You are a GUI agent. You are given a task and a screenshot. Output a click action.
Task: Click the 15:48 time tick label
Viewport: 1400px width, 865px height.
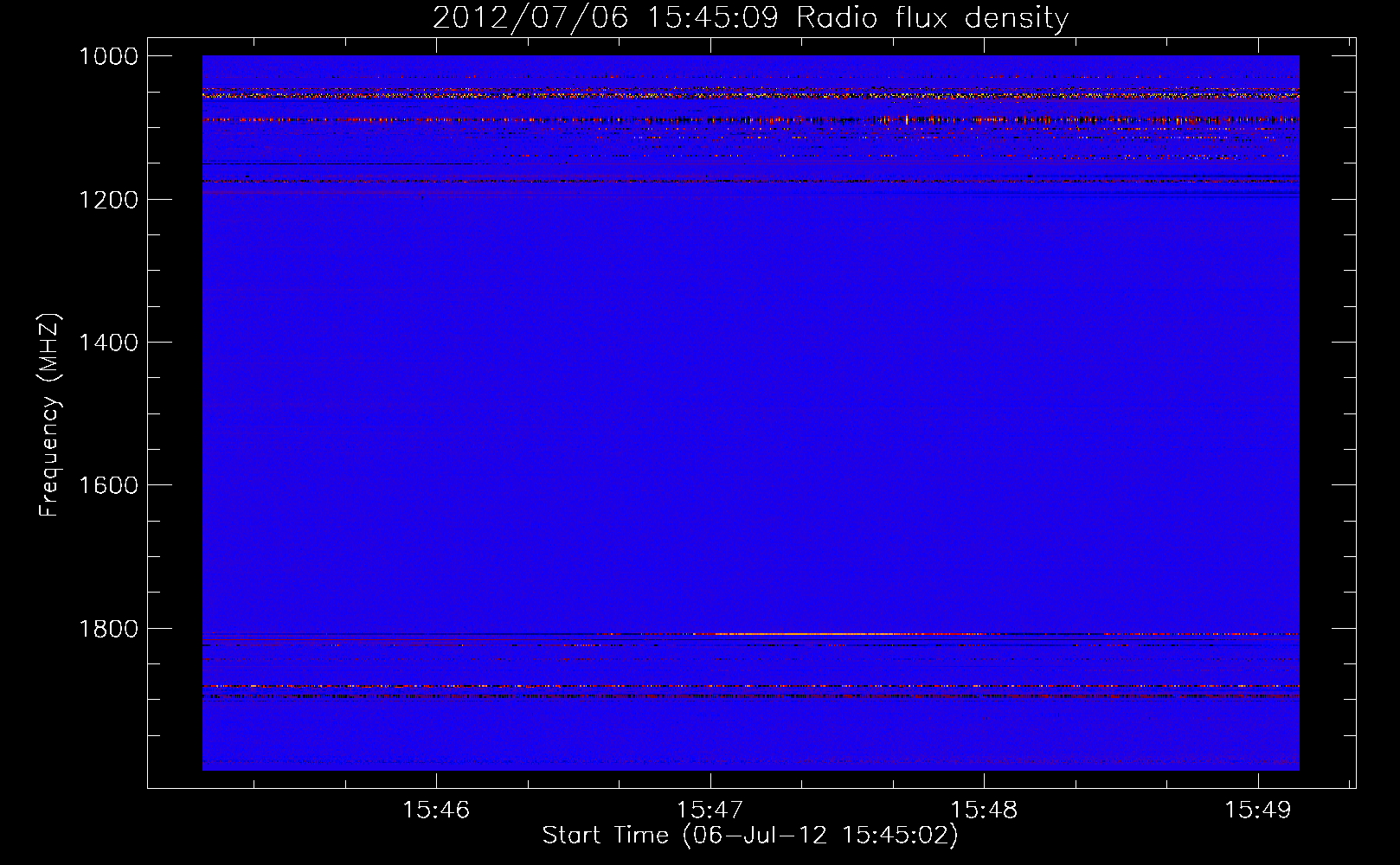click(x=984, y=810)
